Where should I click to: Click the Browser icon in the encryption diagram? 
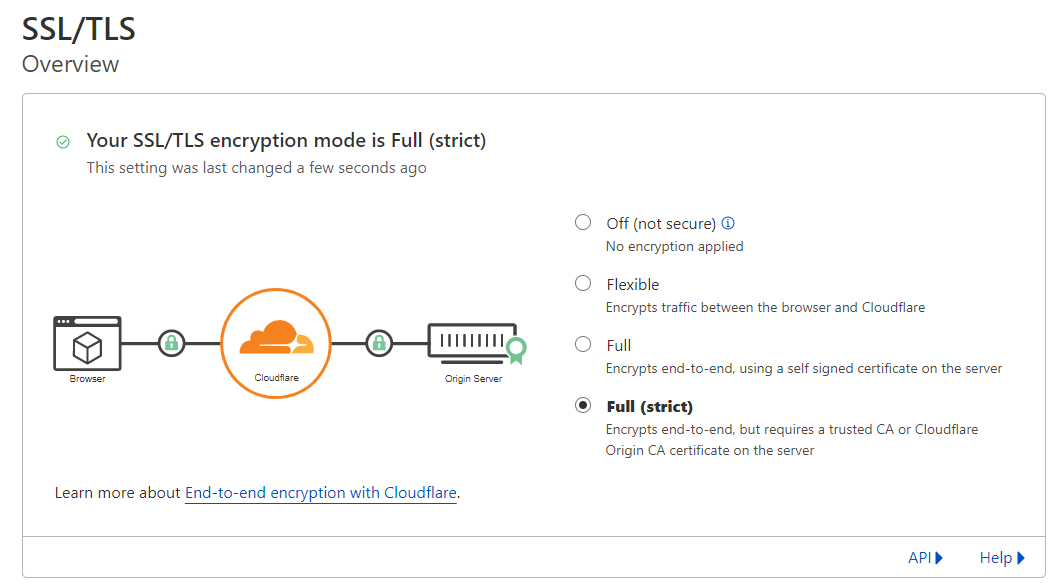click(87, 343)
